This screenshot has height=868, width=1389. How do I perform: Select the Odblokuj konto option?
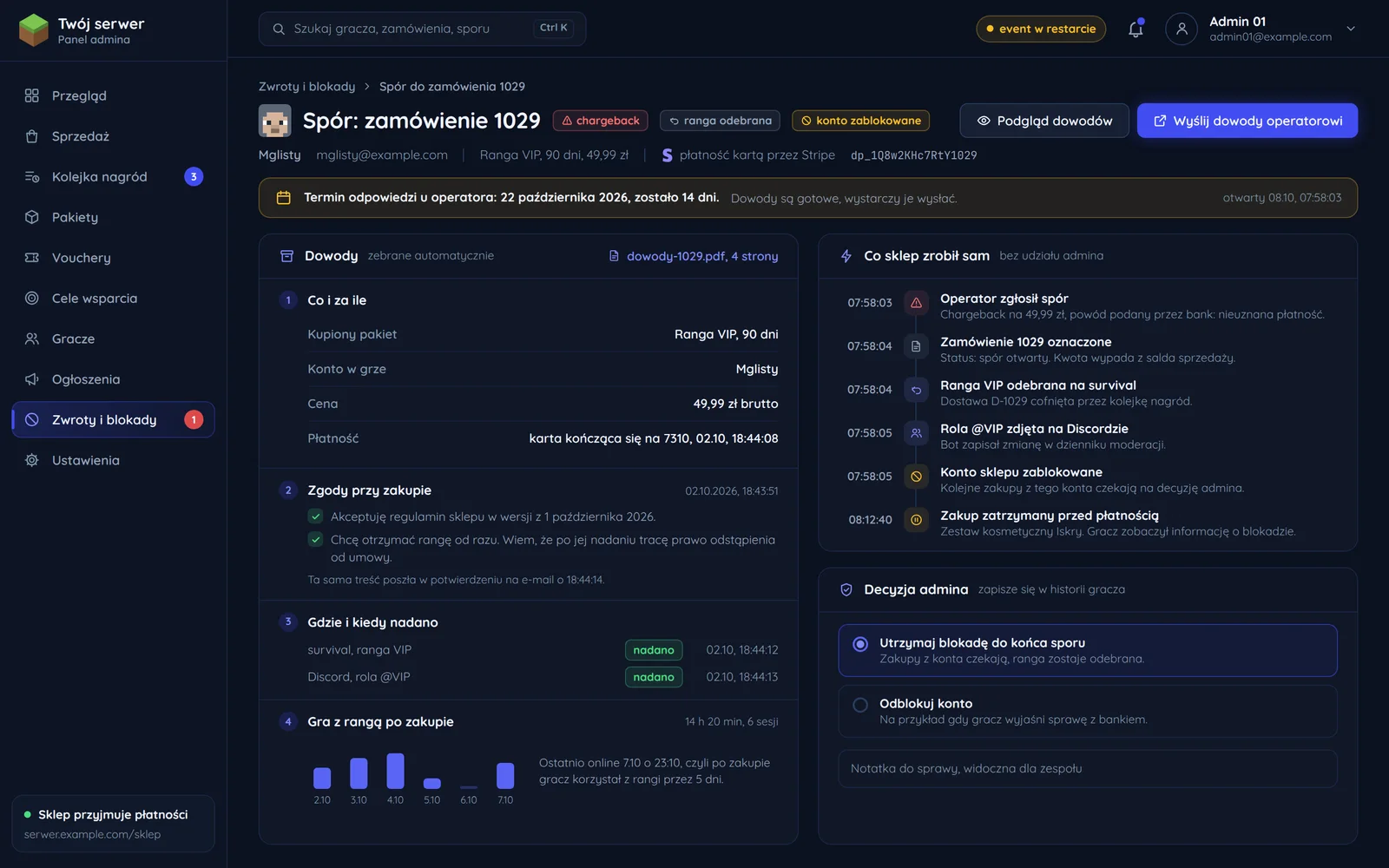1088,711
